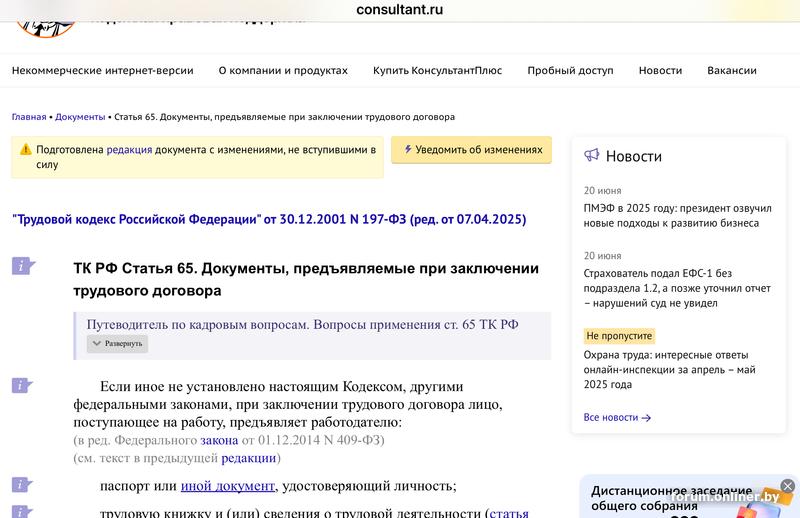Viewport: 800px width, 518px height.
Task: Open 'Пробный доступ' menu item
Action: (570, 70)
